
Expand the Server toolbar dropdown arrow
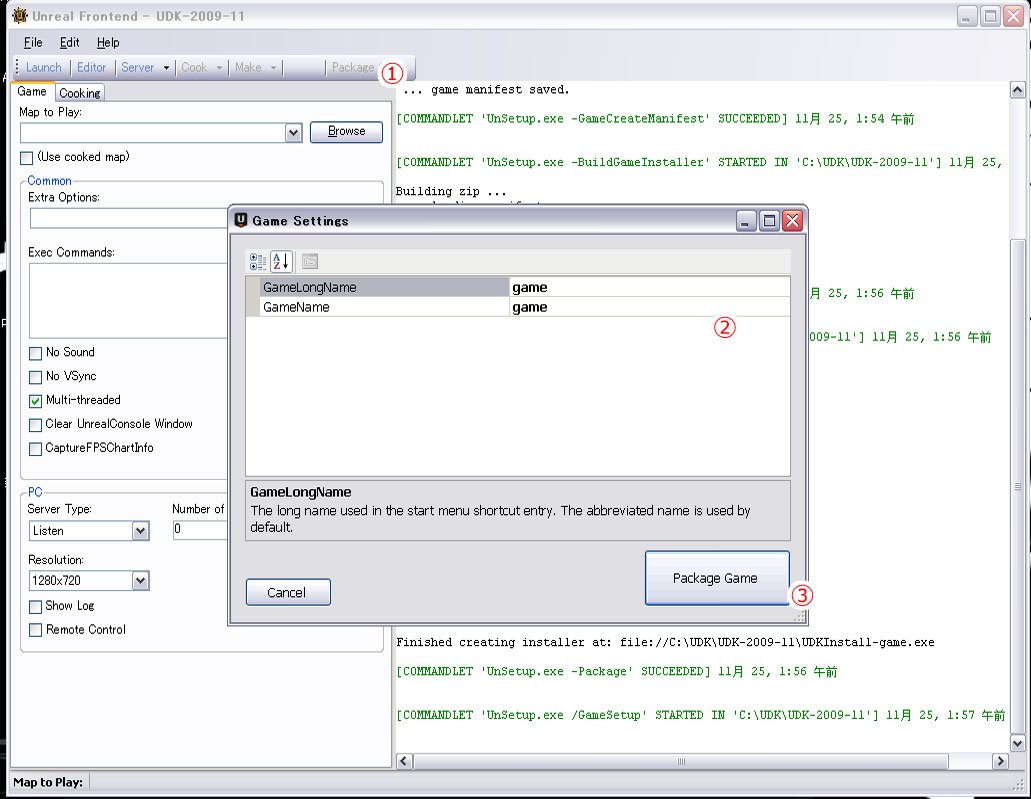tap(166, 68)
